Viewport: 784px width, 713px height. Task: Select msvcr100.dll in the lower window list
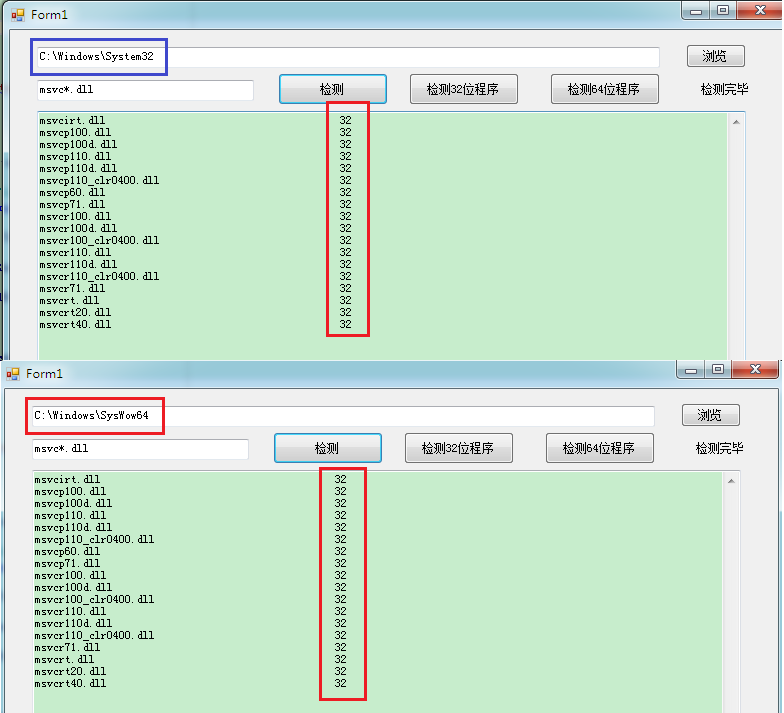(x=70, y=576)
